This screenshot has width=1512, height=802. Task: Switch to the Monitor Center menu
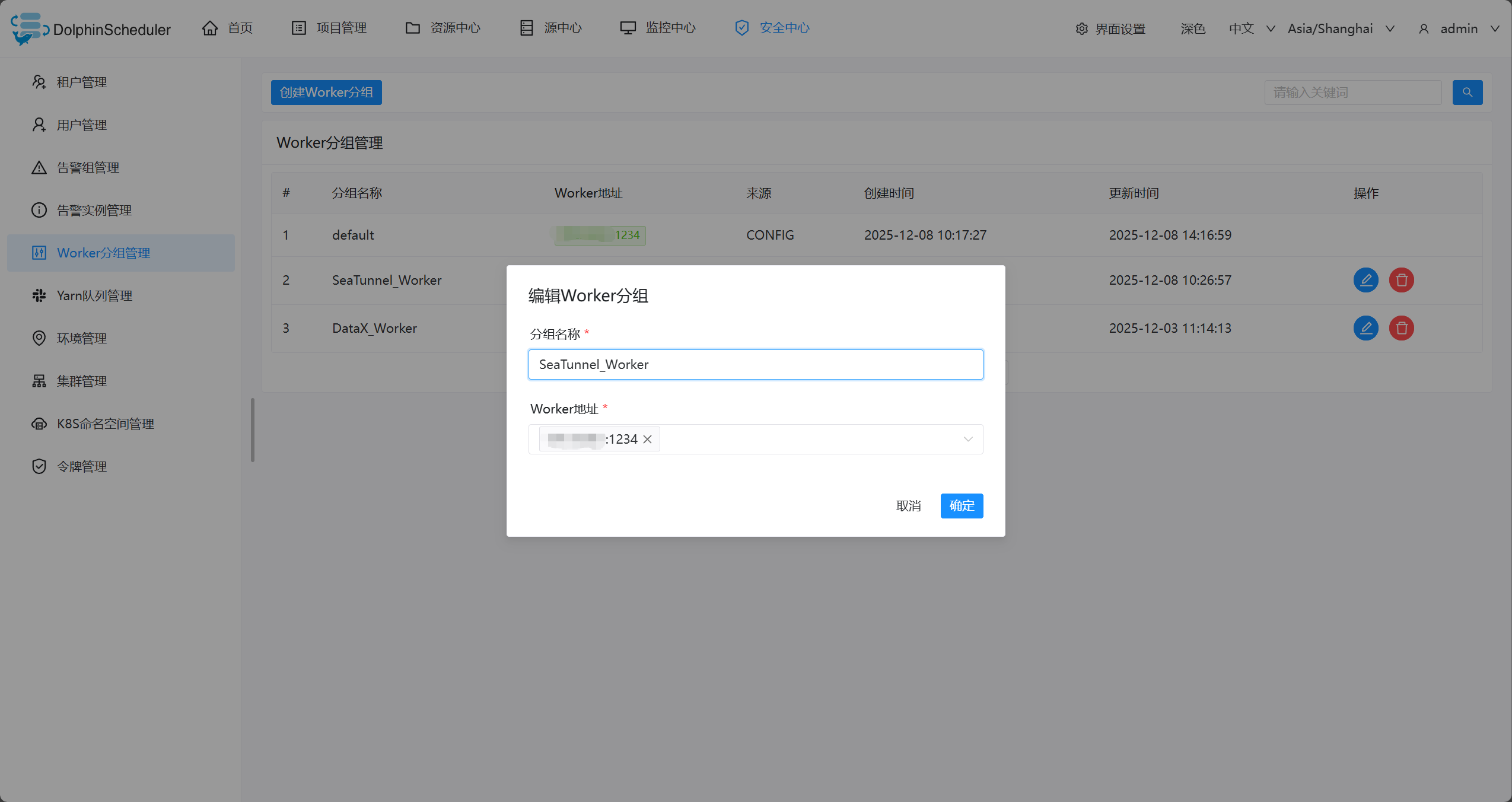tap(658, 28)
